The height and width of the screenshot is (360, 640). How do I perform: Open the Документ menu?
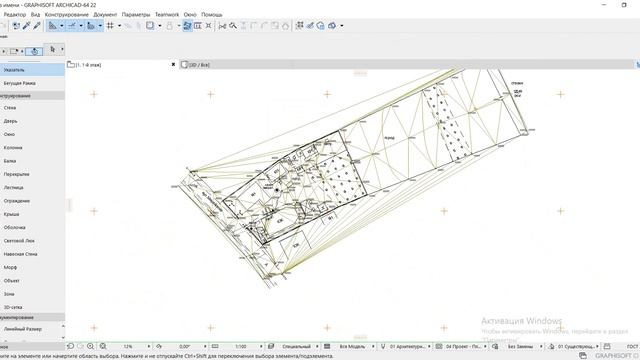tap(105, 15)
